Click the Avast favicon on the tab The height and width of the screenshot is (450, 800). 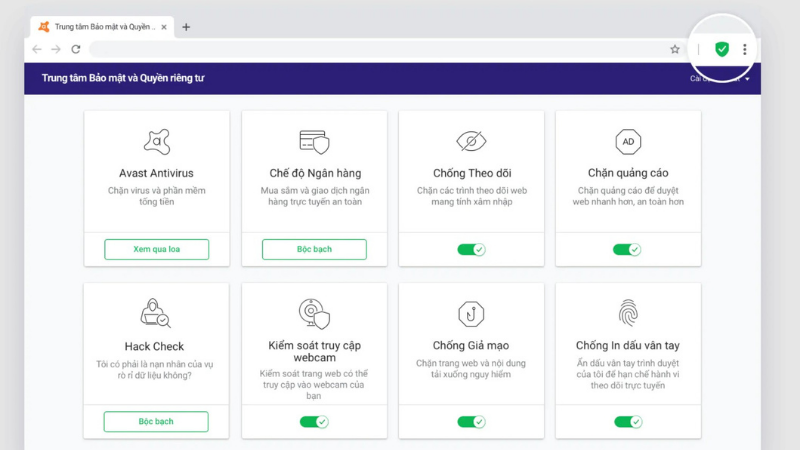44,27
